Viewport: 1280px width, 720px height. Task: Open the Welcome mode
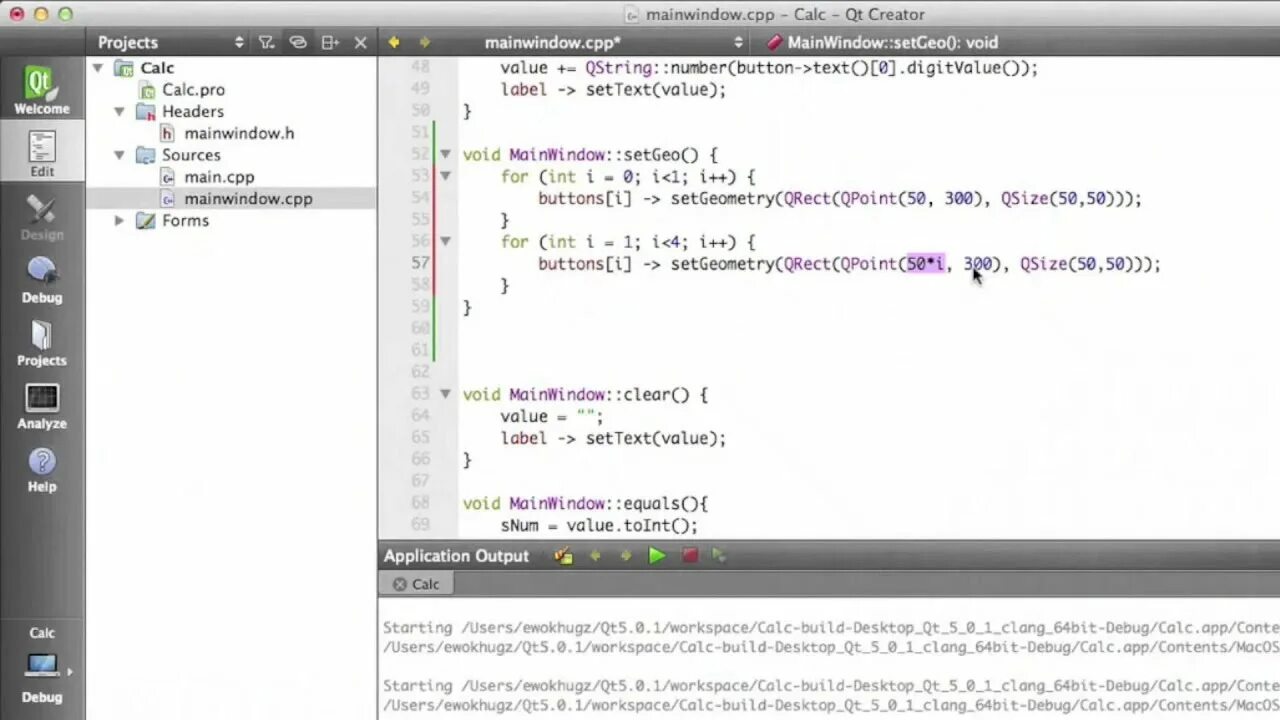(x=42, y=90)
